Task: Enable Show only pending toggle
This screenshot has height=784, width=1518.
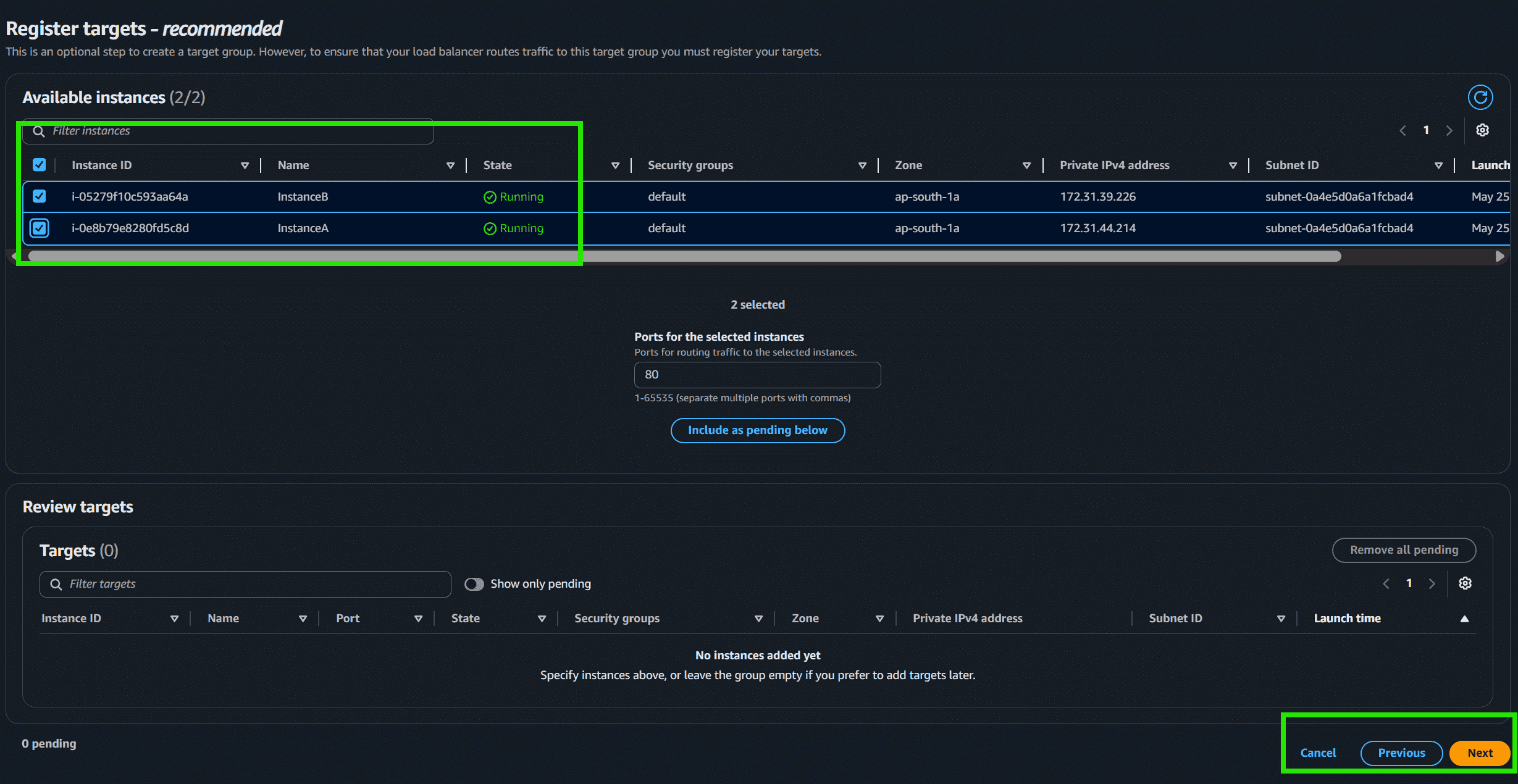Action: pyautogui.click(x=474, y=584)
